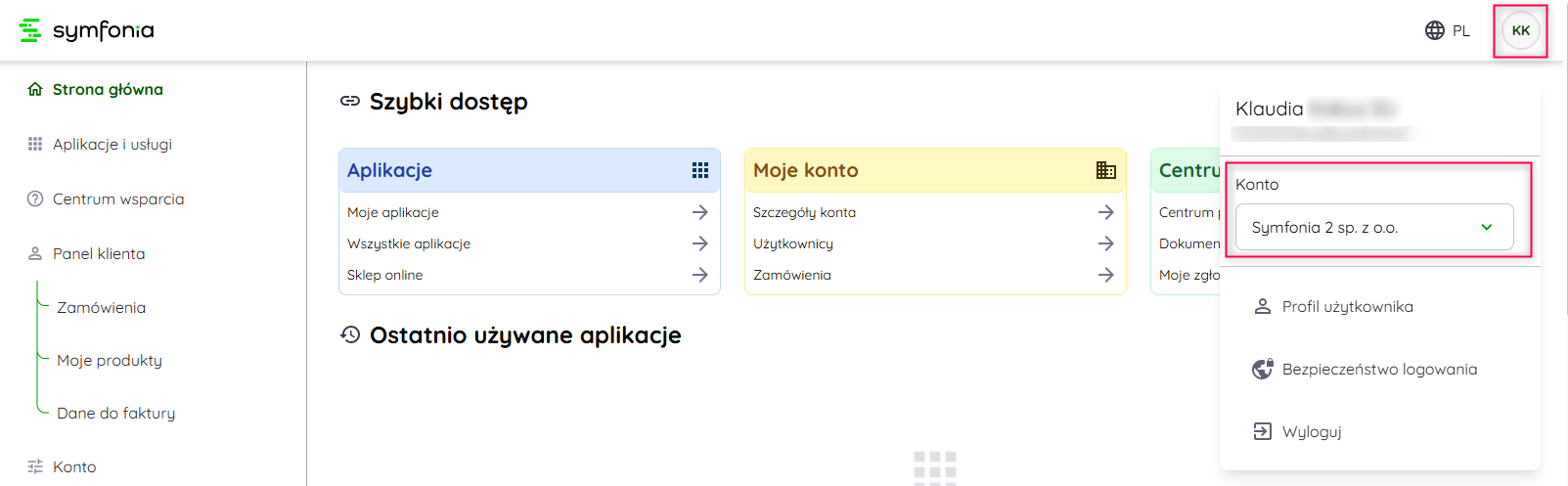
Task: Select Bezpieczeństwo logowania menu entry
Action: tap(1378, 370)
